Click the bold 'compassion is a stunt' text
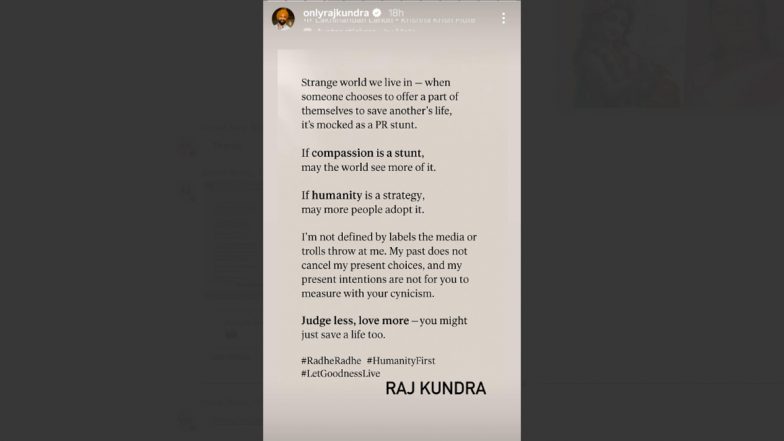 367,153
